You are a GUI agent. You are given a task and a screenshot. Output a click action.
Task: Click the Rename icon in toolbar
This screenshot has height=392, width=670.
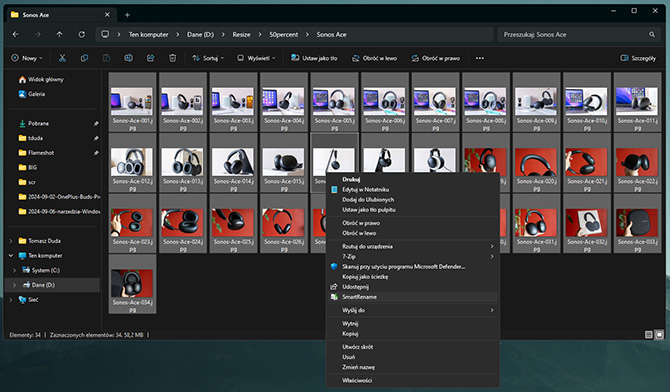click(x=128, y=58)
